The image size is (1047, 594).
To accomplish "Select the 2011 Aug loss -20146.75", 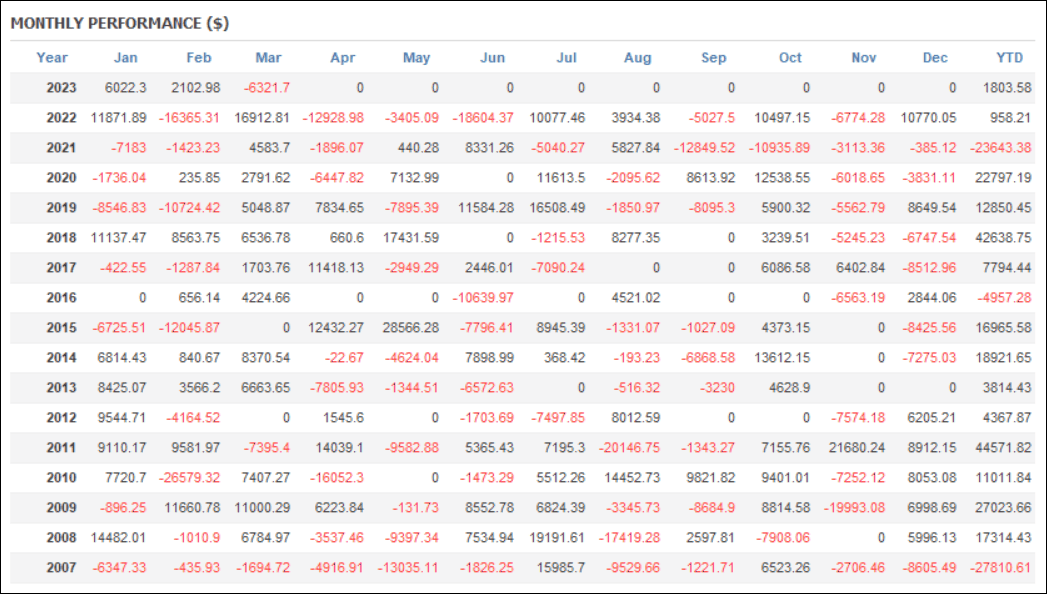I will click(x=630, y=448).
